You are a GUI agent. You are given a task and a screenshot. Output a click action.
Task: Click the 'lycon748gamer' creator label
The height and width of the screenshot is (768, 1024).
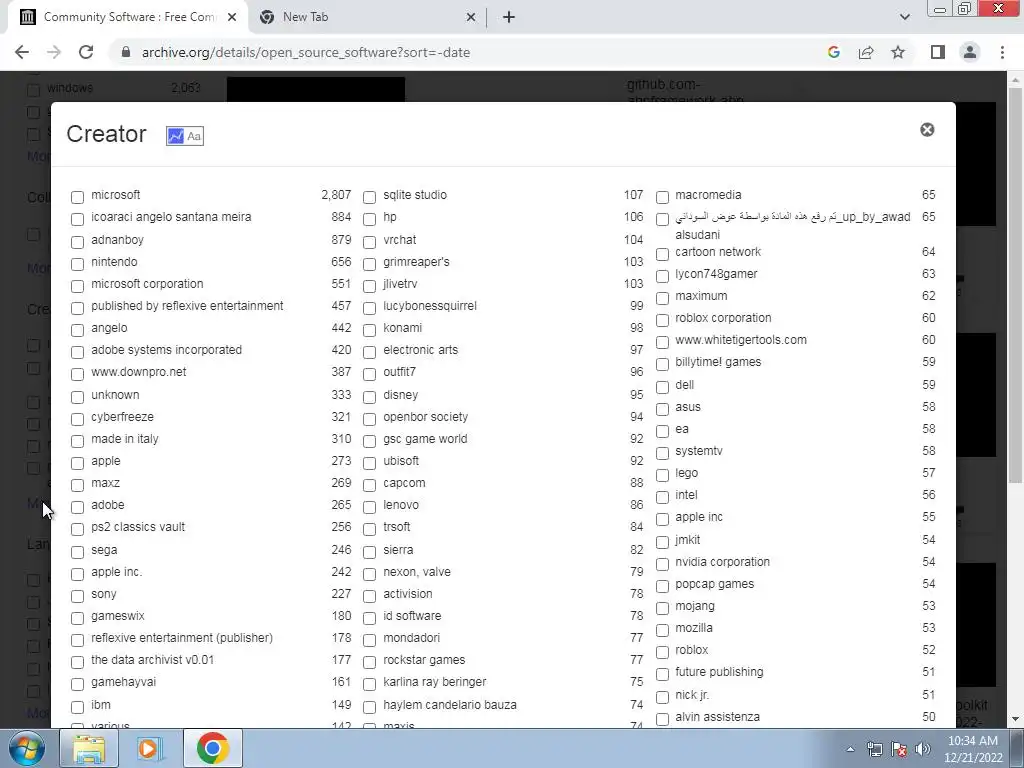[x=716, y=274]
